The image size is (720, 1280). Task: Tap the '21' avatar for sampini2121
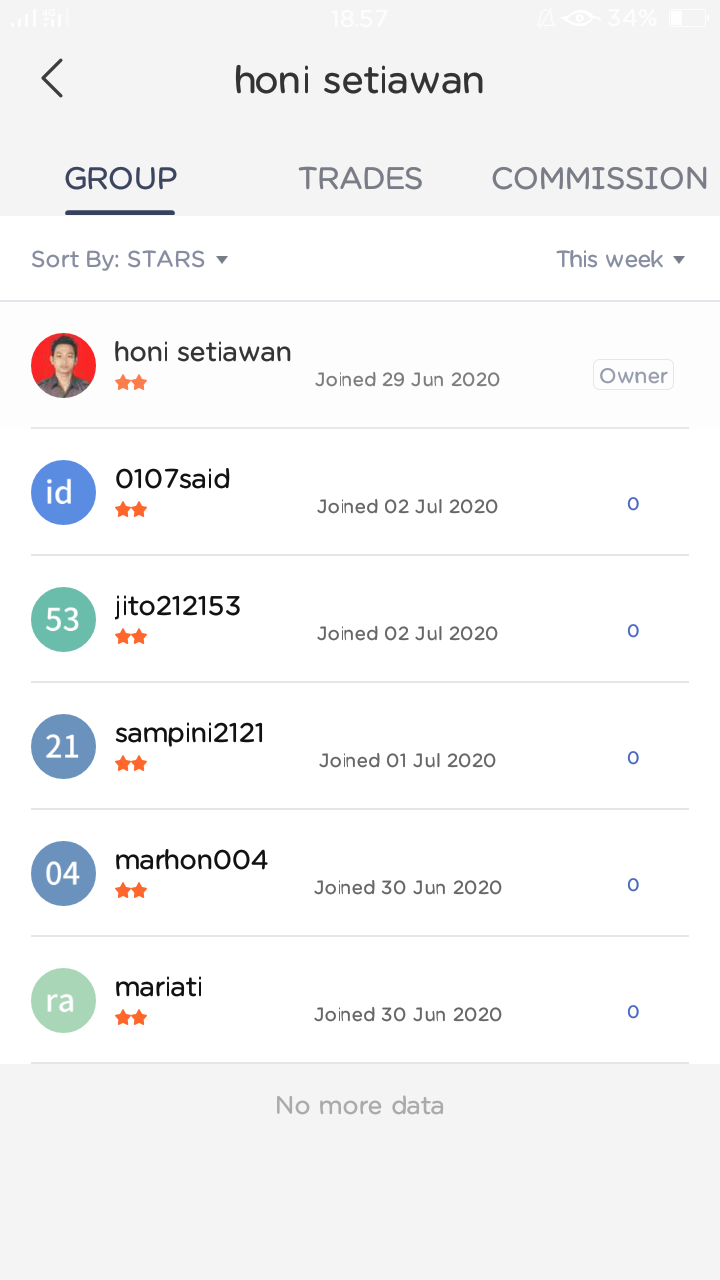click(x=63, y=746)
